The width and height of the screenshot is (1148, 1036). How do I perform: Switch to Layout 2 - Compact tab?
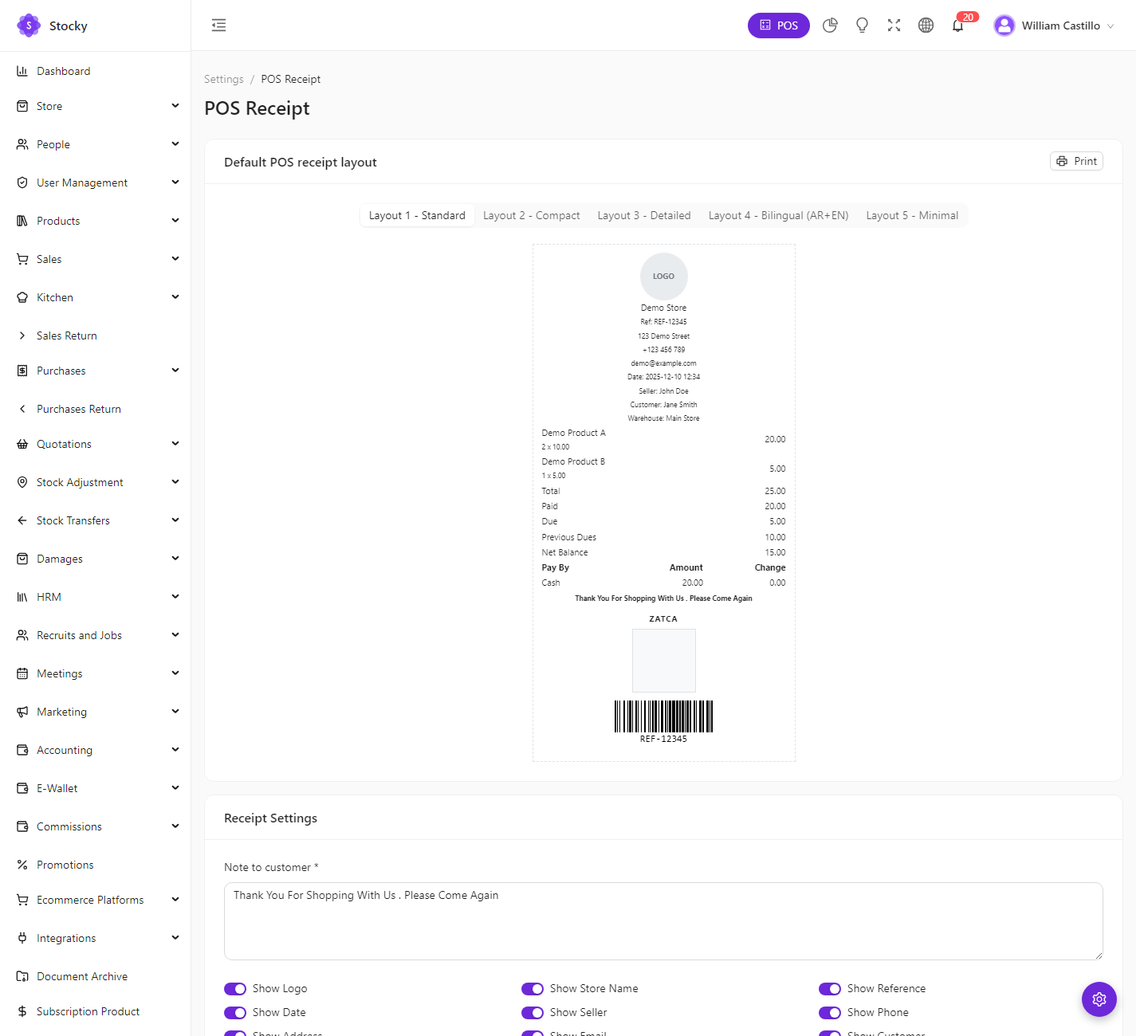click(532, 215)
